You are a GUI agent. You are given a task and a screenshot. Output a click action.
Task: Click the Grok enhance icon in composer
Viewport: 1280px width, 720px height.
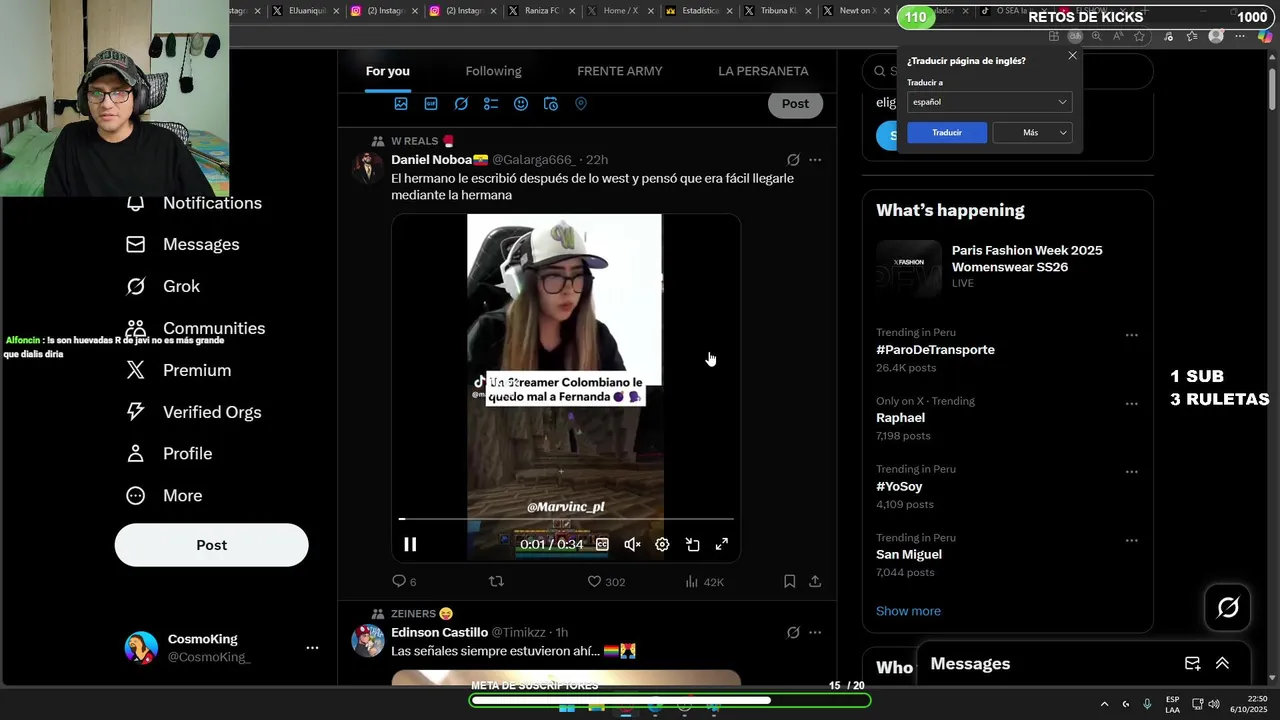pos(461,104)
